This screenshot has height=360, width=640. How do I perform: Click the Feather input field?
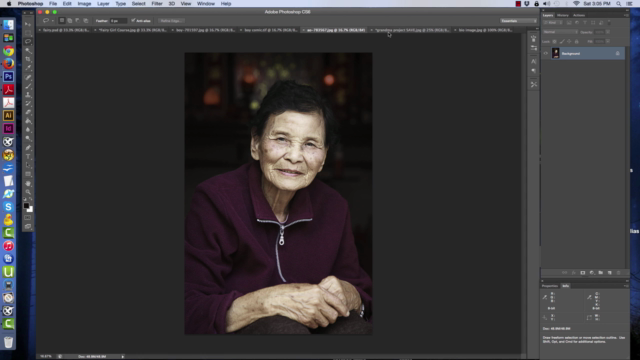pyautogui.click(x=118, y=21)
